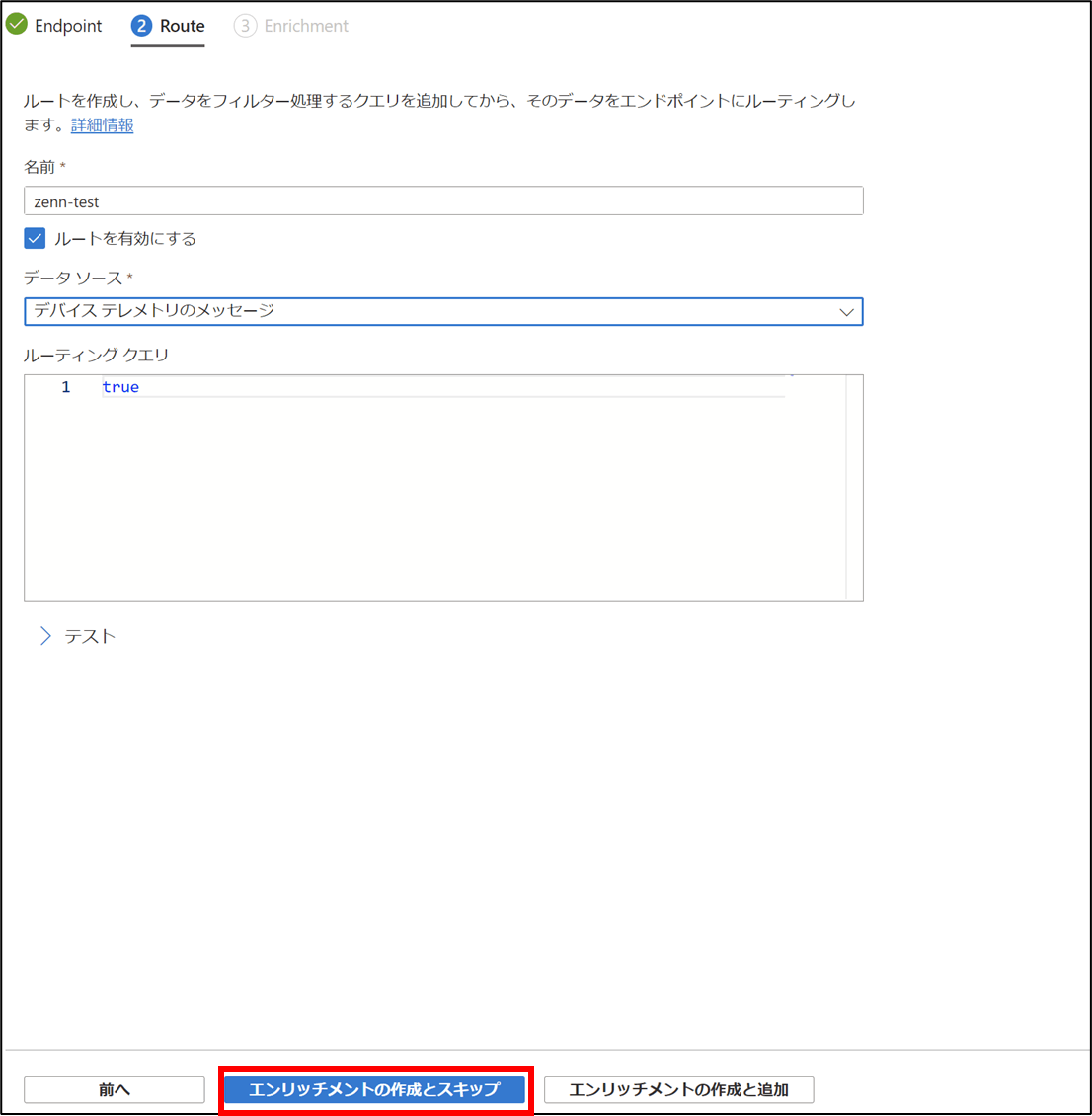Select the Route step tab
The image size is (1092, 1116).
point(168,26)
